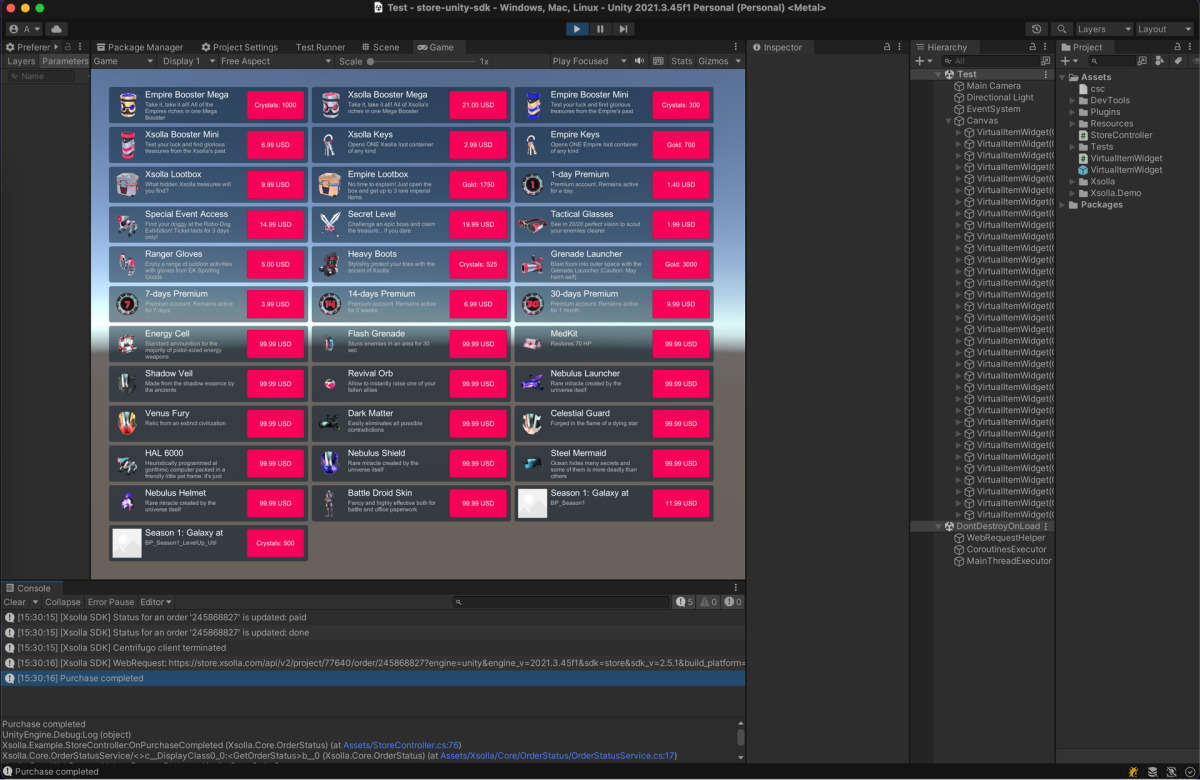Clear the Console log
The width and height of the screenshot is (1200, 780).
click(x=14, y=602)
